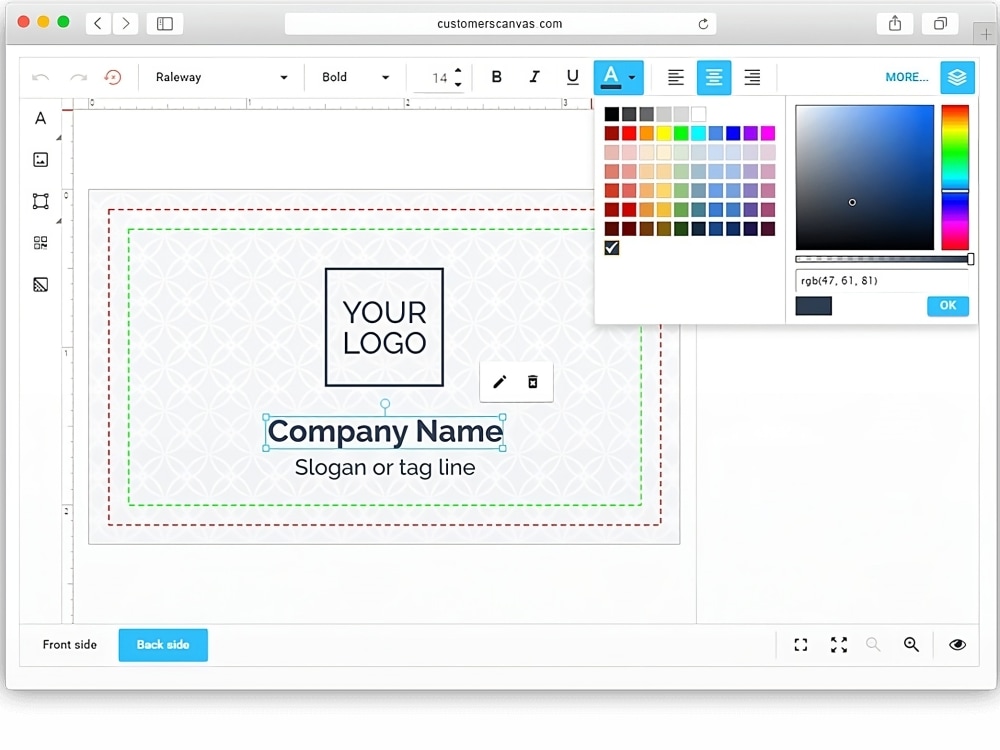The image size is (1000, 750).
Task: Select the Slogan or tag line text
Action: click(x=385, y=467)
